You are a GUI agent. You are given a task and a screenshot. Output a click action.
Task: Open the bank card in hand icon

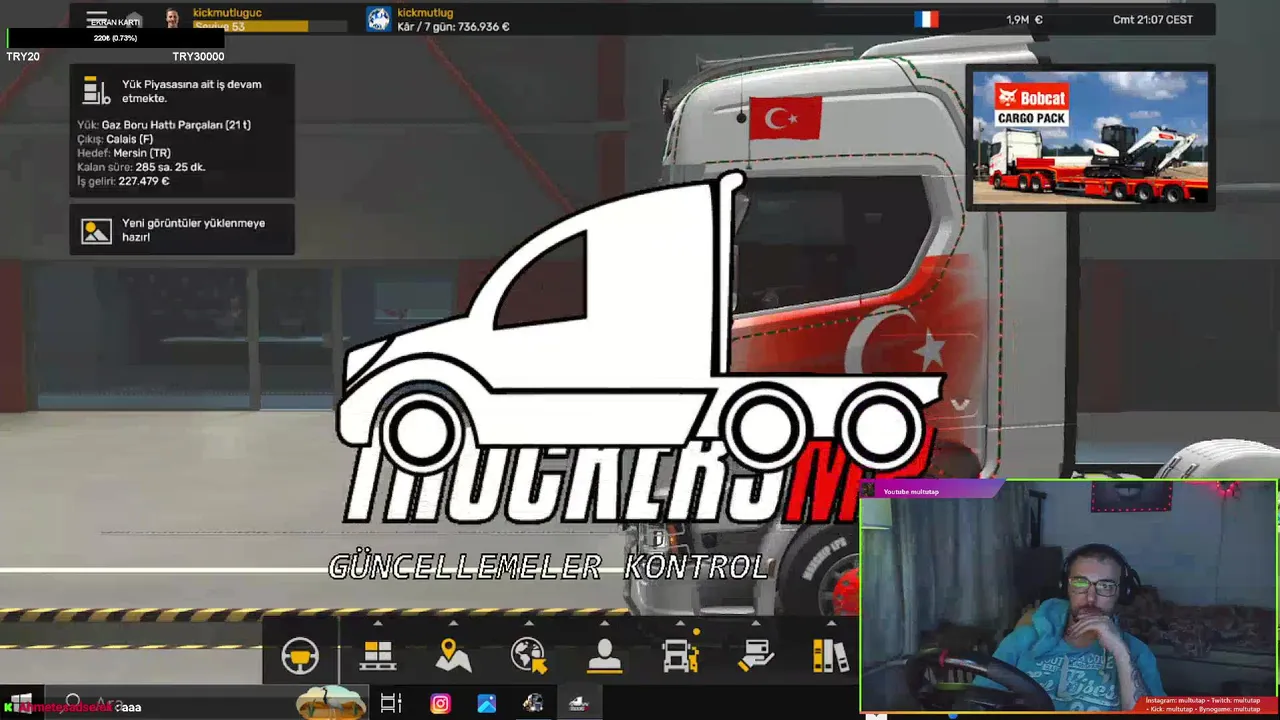pos(756,656)
